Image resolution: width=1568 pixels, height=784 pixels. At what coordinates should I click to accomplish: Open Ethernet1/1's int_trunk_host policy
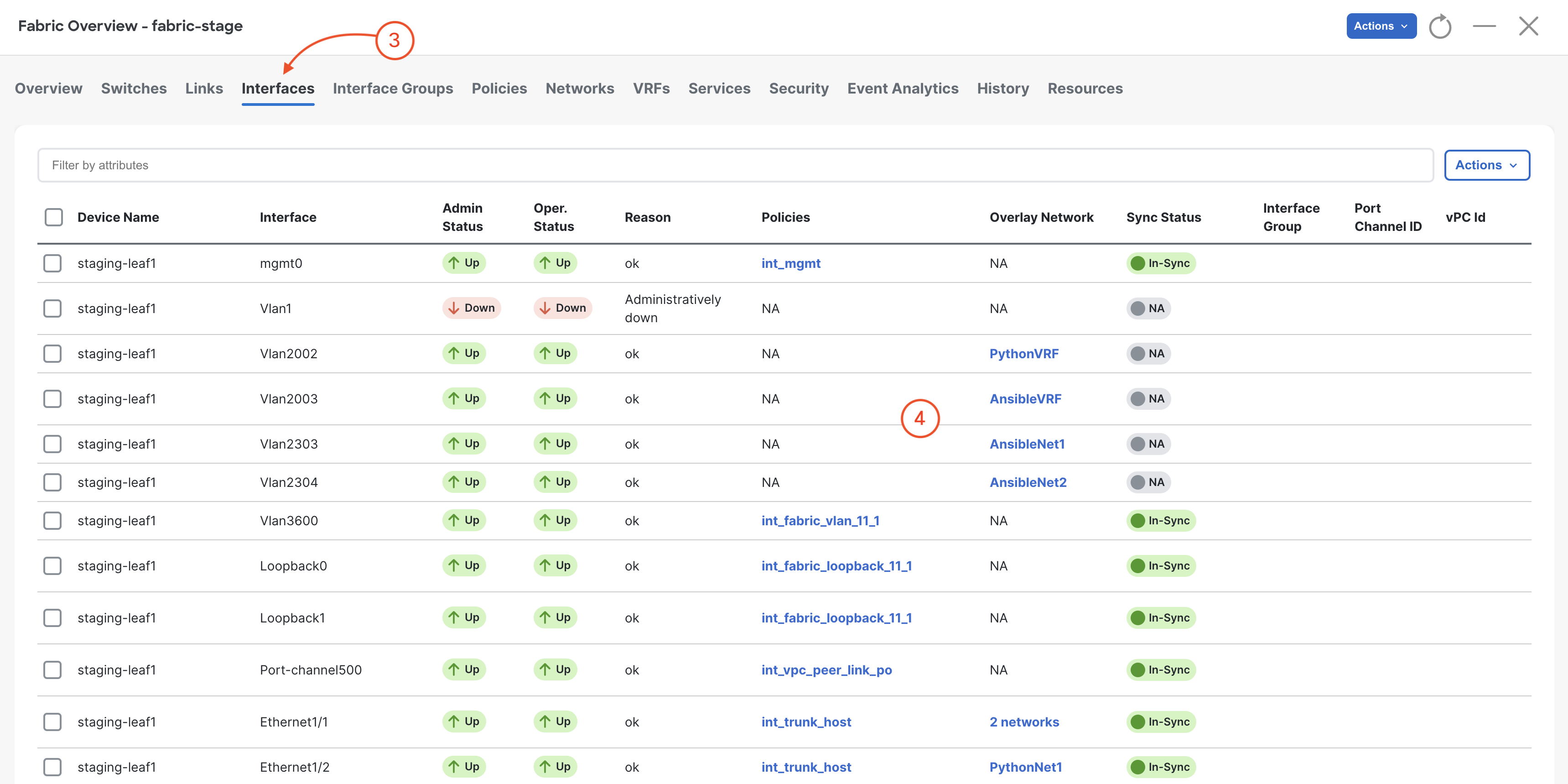tap(806, 722)
